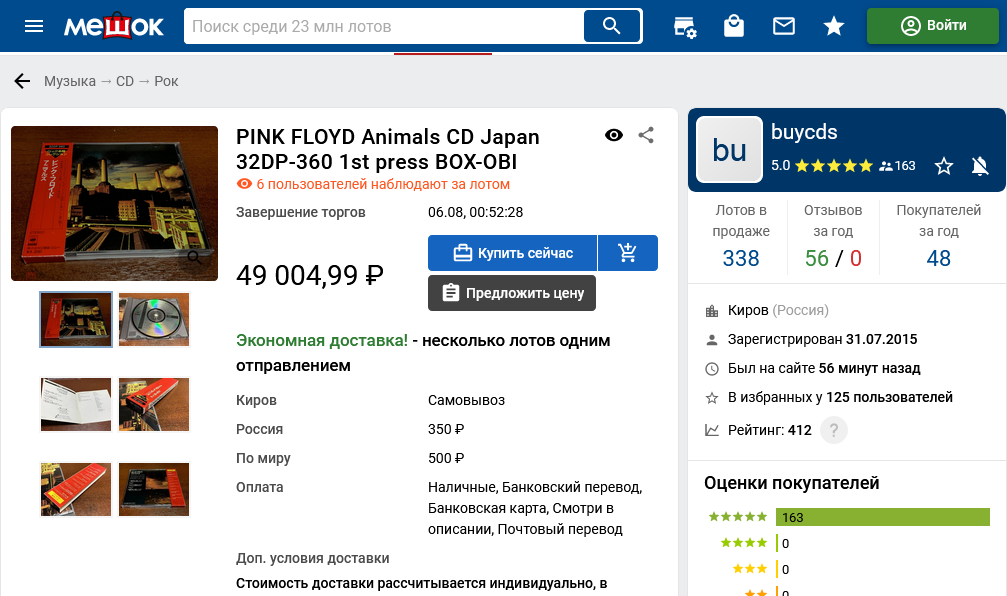Focus the lot search field

(x=384, y=26)
